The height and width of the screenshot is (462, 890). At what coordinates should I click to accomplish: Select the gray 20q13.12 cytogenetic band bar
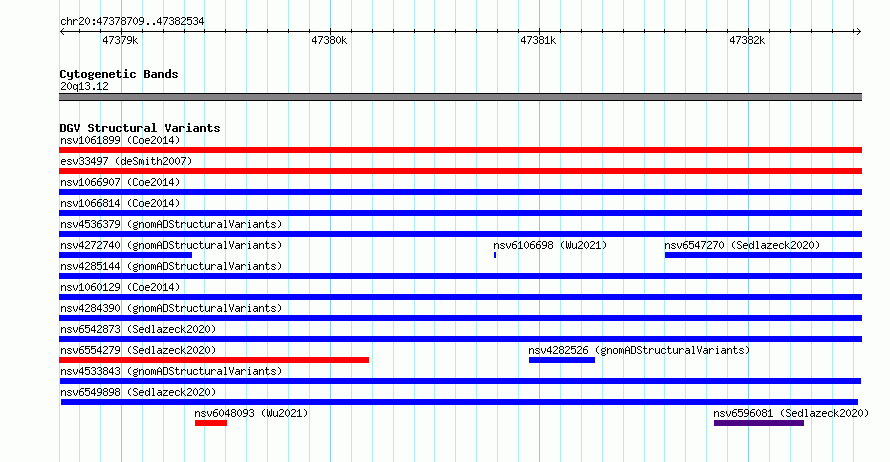click(460, 97)
